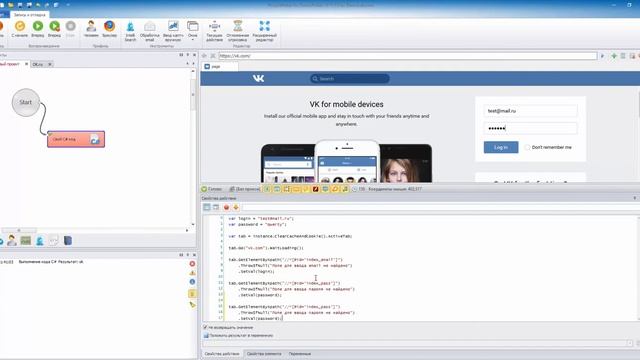
Task: Click the VK logo in the page header
Action: (258, 78)
